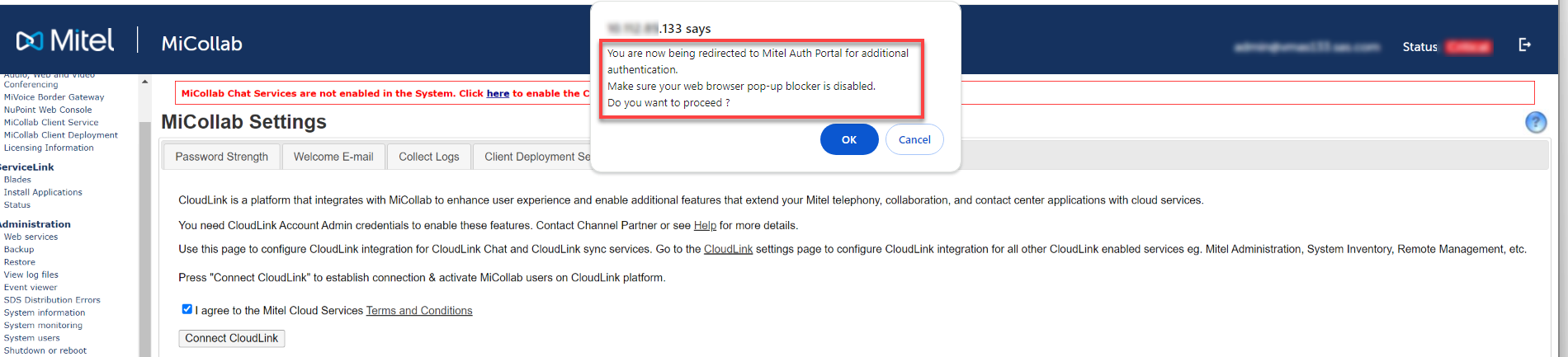Click the sidebar scroll up arrow
The height and width of the screenshot is (357, 1568).
point(144,82)
